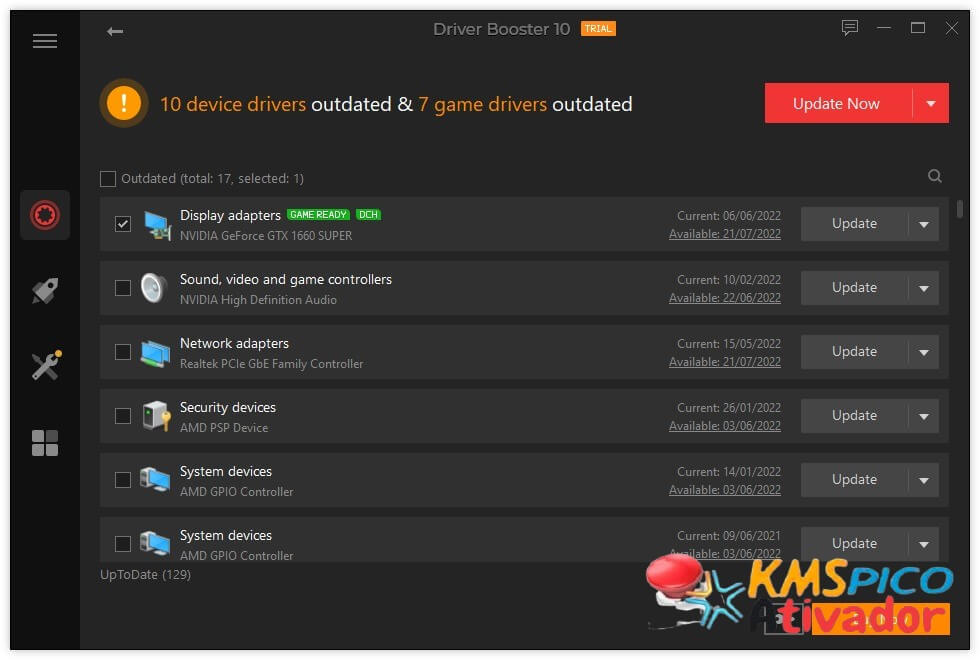The height and width of the screenshot is (660, 980).
Task: Click the Outdated (total: 17, selected: 1) label
Action: (x=212, y=179)
